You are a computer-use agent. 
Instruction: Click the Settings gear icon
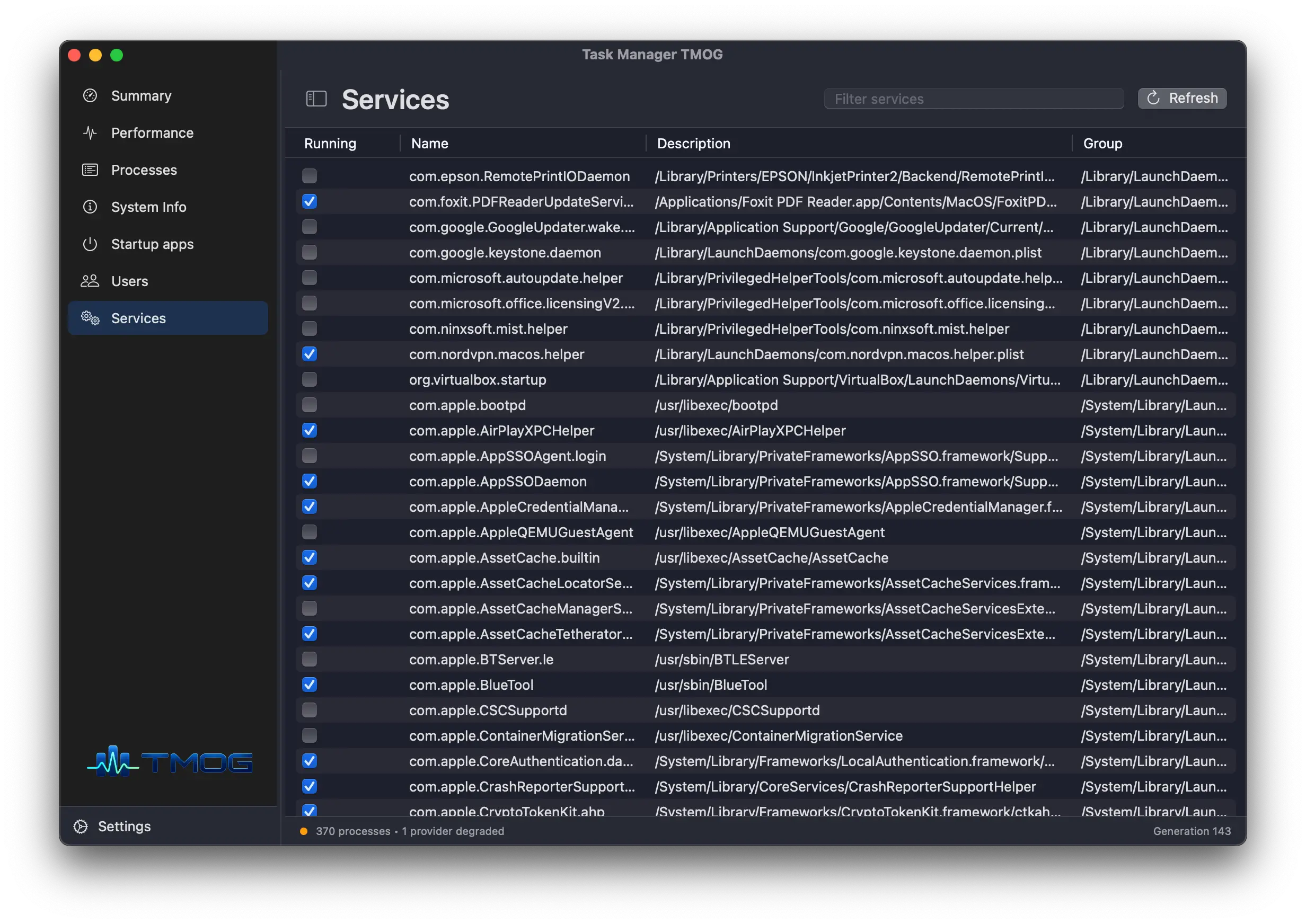click(81, 826)
